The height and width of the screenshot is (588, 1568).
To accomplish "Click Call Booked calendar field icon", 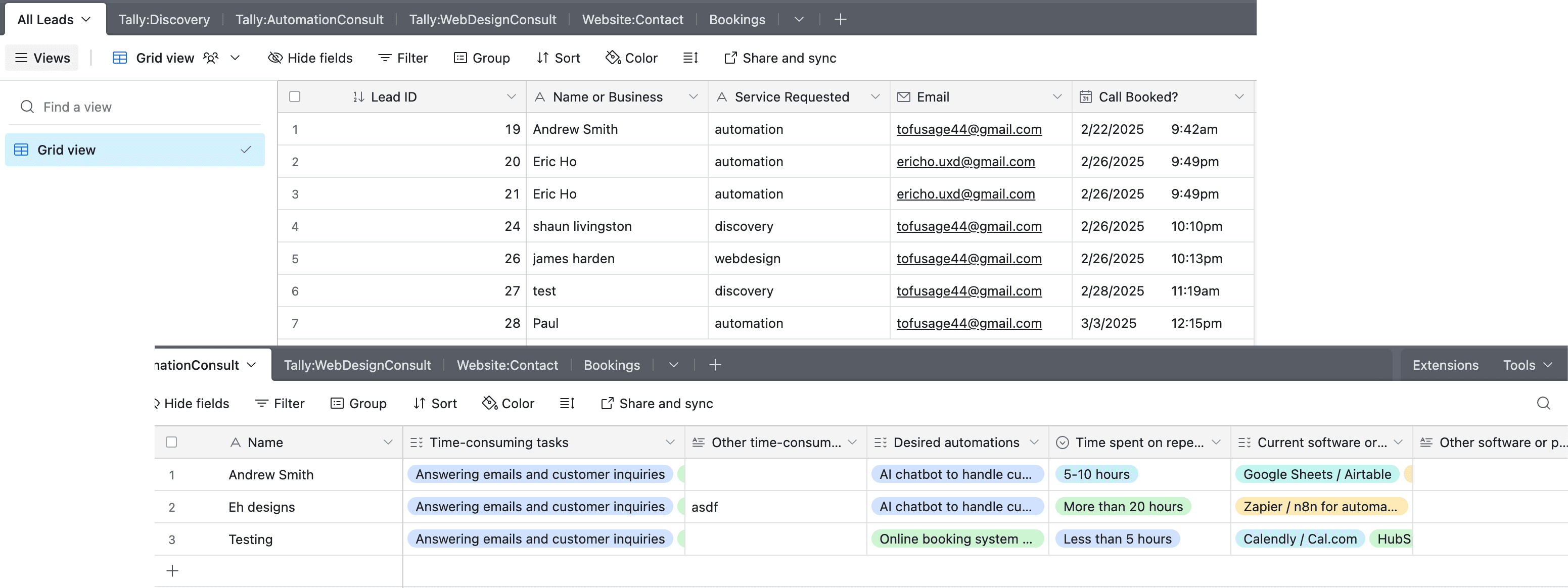I will [x=1085, y=96].
